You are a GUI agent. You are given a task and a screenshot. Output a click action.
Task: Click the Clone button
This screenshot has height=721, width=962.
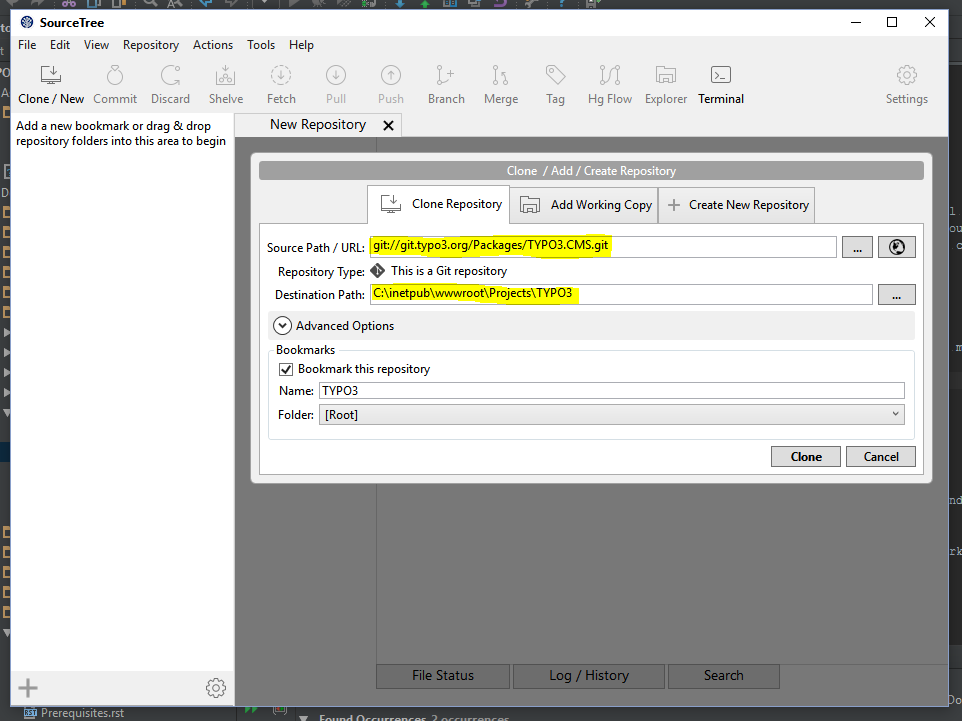coord(806,457)
